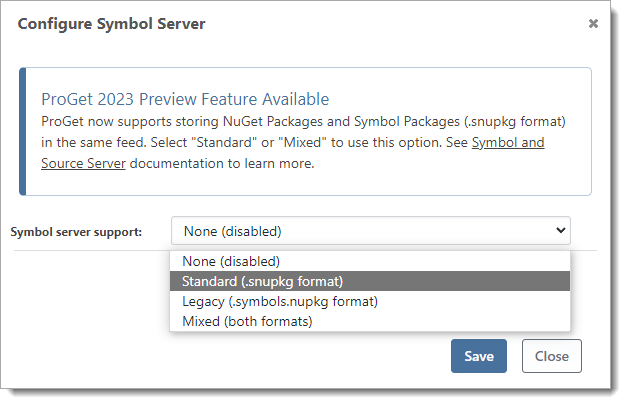Select the "None (disabled)" list option
Viewport: 626px width, 404px height.
click(231, 261)
